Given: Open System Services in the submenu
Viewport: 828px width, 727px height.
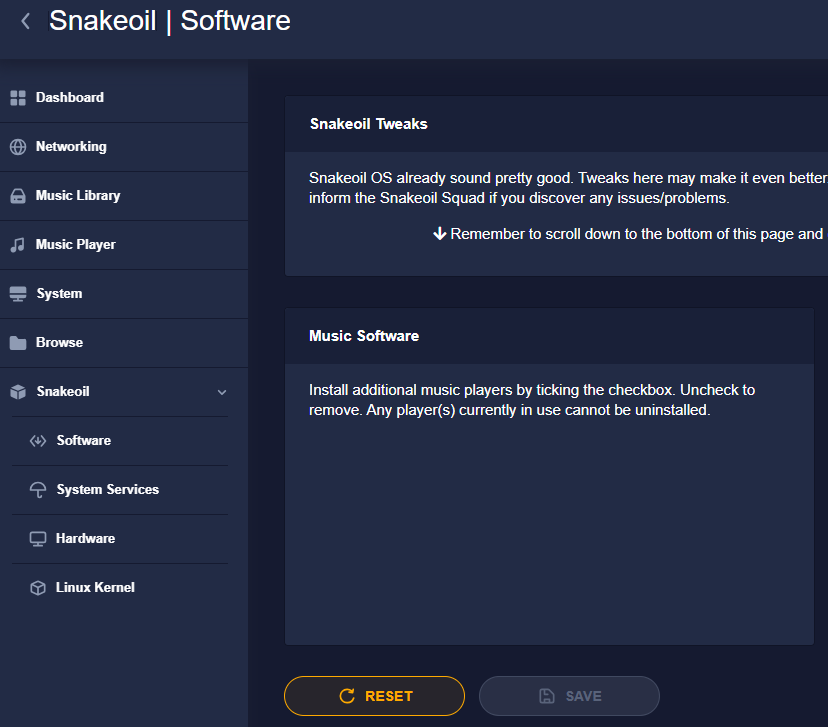Looking at the screenshot, I should pyautogui.click(x=120, y=490).
